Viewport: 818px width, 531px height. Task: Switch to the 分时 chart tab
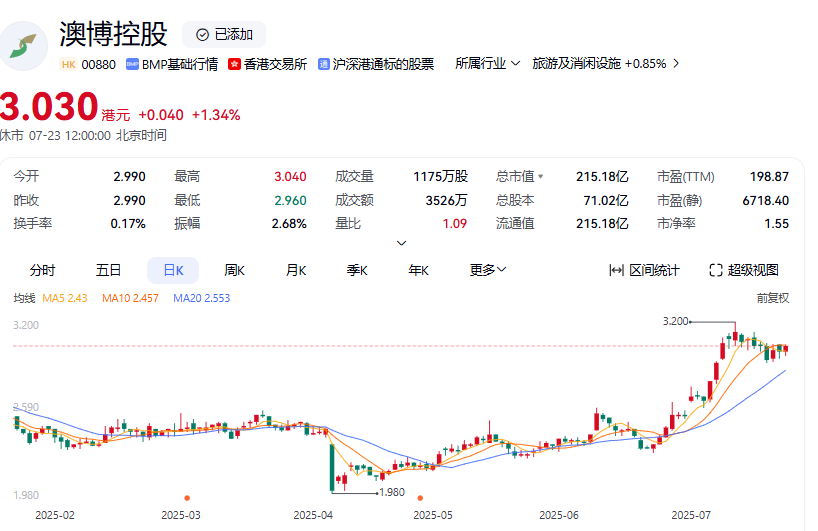[x=42, y=270]
